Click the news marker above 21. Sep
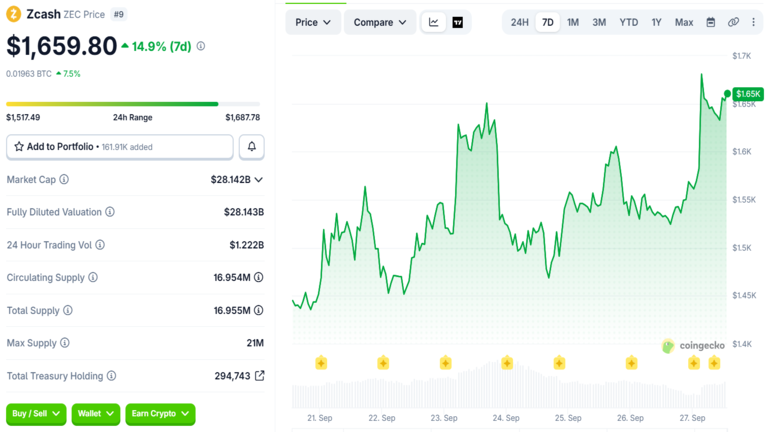 pyautogui.click(x=321, y=363)
